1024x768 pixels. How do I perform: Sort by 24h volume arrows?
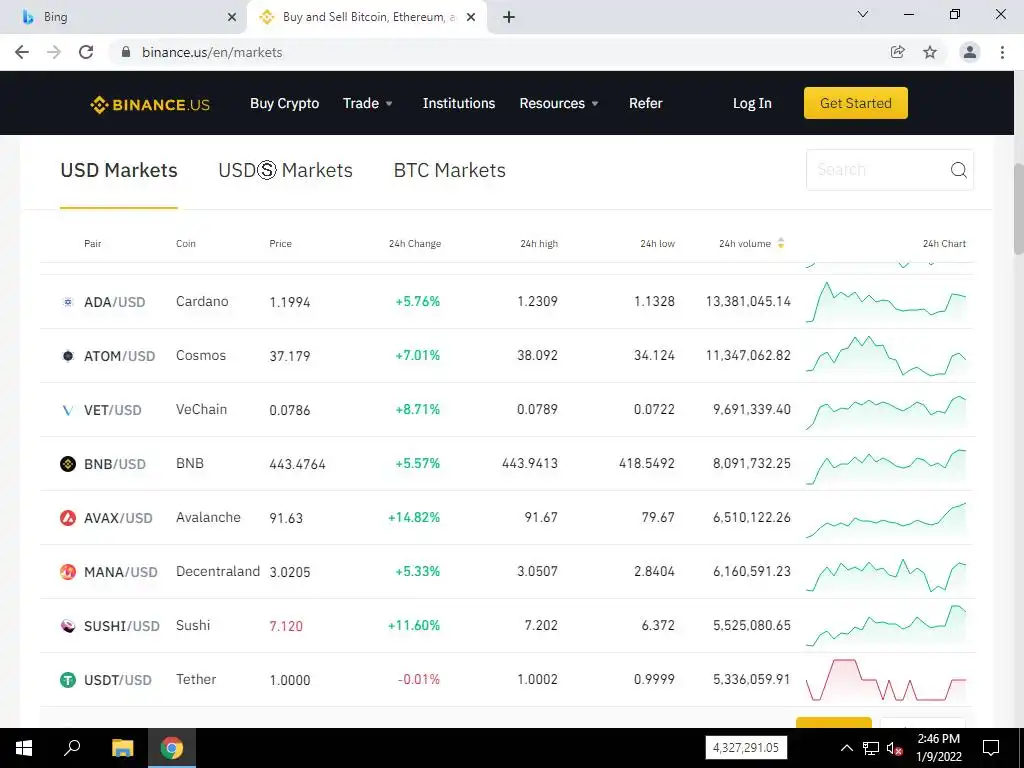pos(780,244)
